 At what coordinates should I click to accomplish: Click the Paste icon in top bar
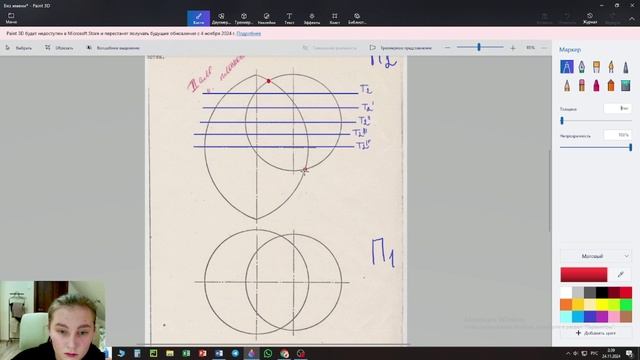point(544,18)
